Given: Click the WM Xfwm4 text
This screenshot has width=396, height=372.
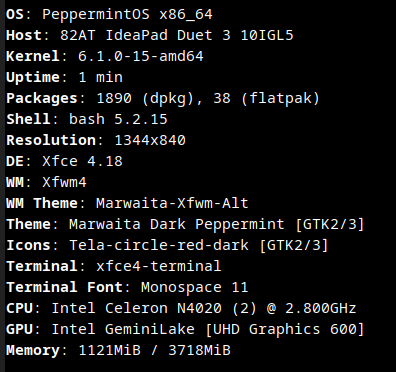Looking at the screenshot, I should 46,182.
